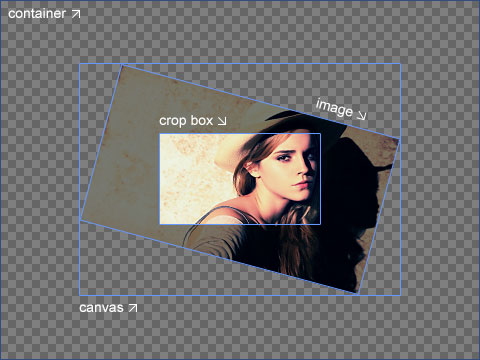Click the top-right corner of the canvas outline
The height and width of the screenshot is (360, 480).
coord(400,64)
